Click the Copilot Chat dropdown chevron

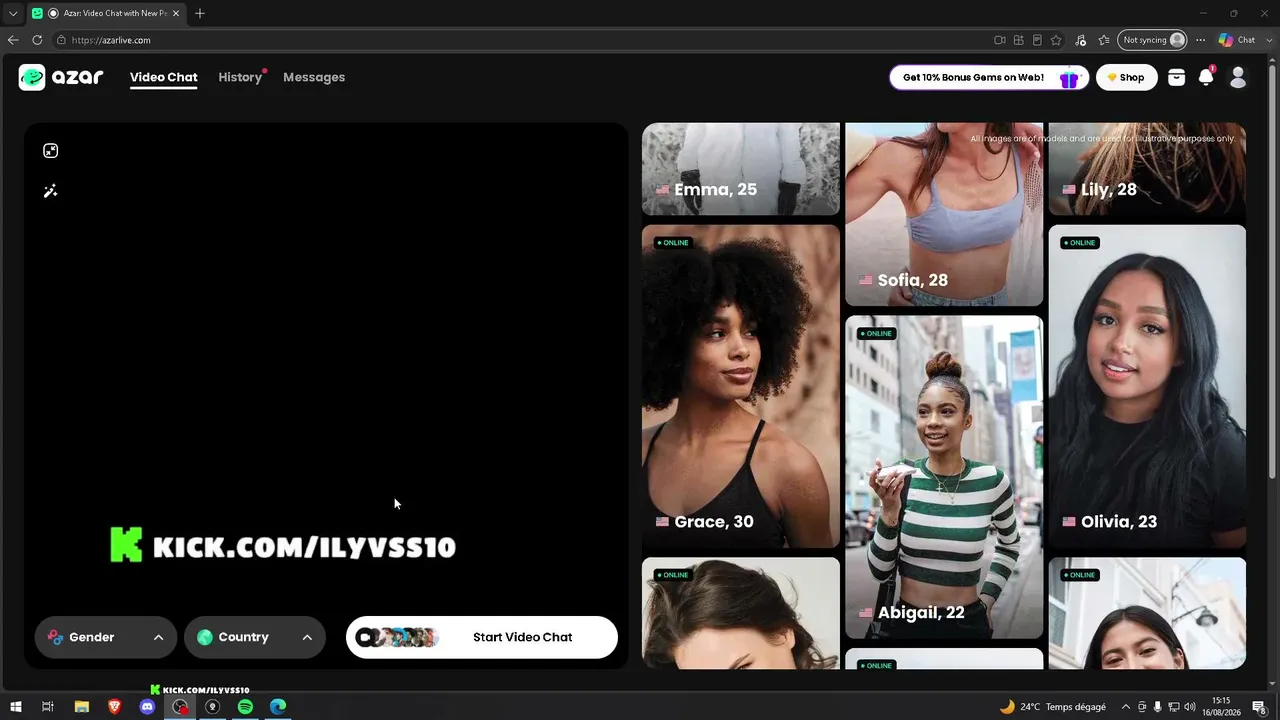(1267, 40)
